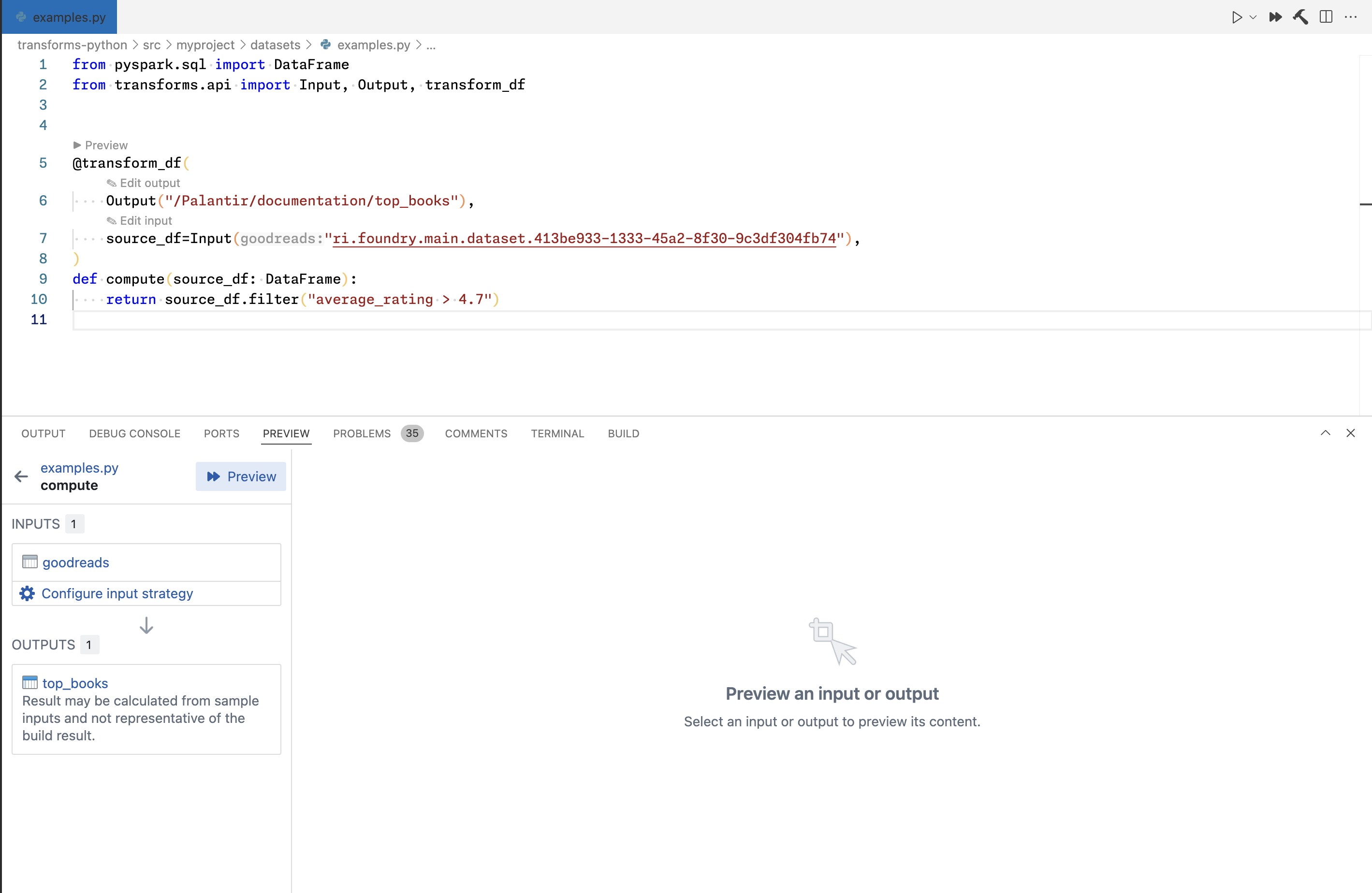Click the transforms-python breadcrumb
The height and width of the screenshot is (893, 1372).
click(72, 45)
